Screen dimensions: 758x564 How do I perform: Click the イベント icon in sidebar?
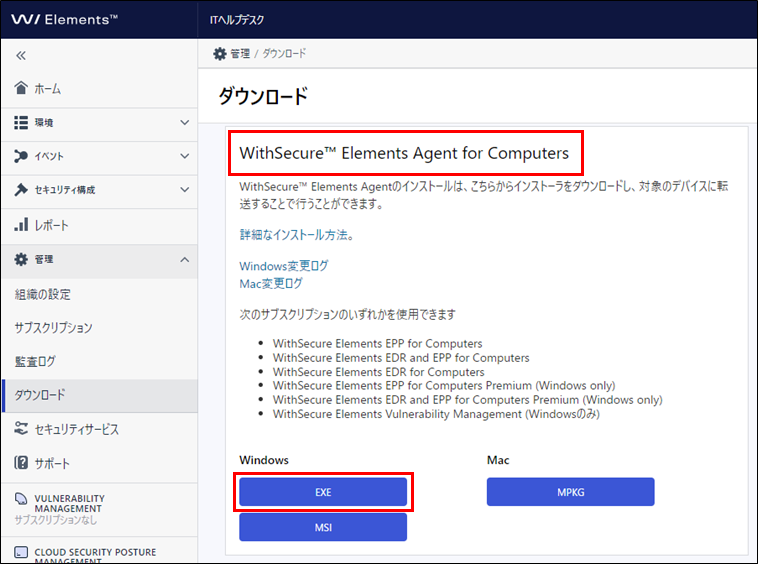21,156
